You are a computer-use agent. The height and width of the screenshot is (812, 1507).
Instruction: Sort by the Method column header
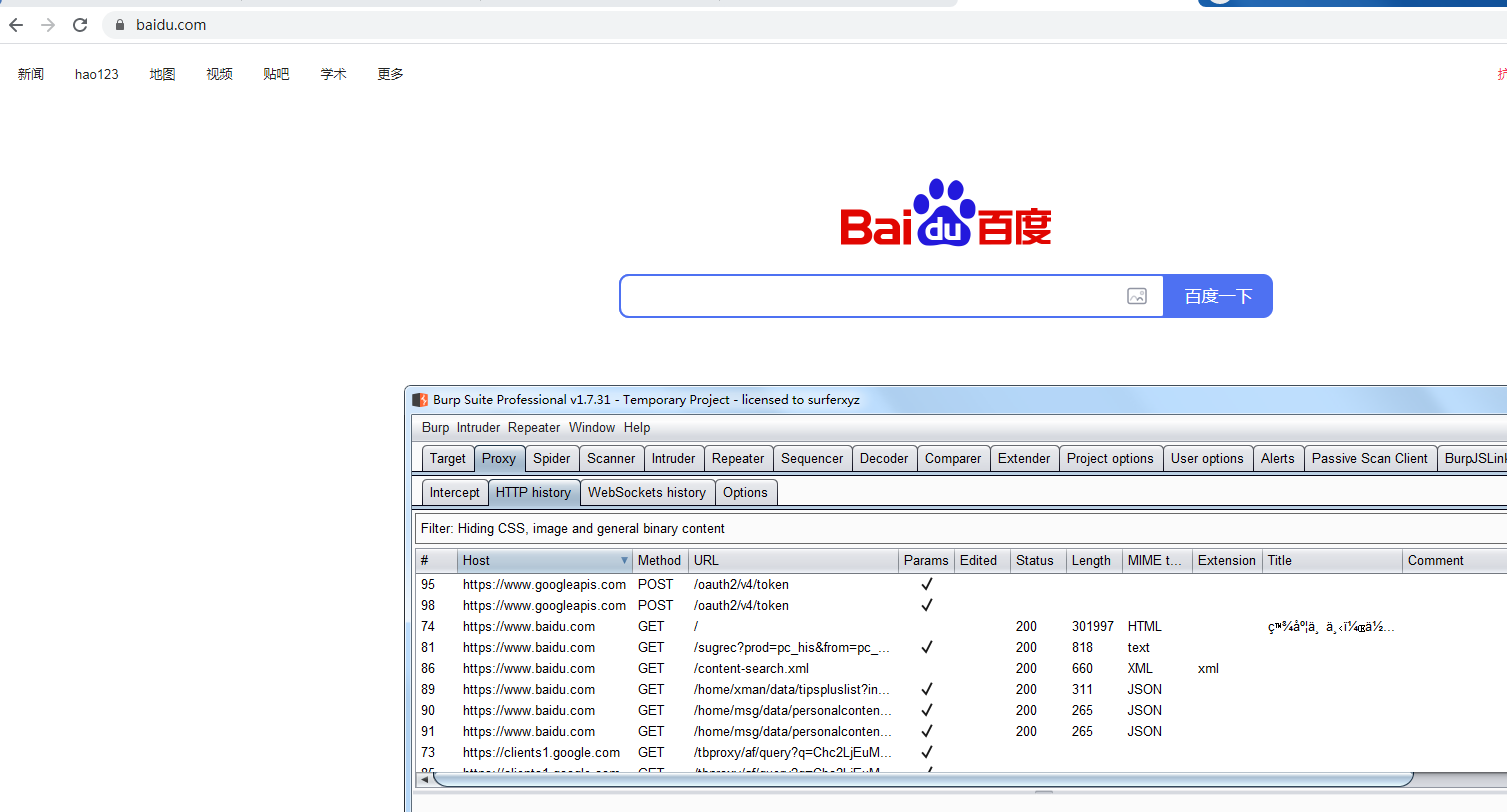[660, 560]
